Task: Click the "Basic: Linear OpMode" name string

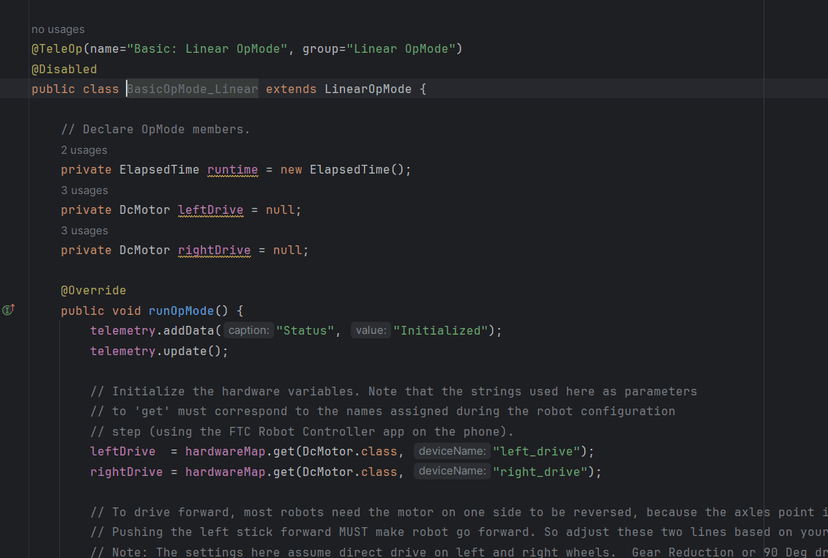Action: [207, 49]
